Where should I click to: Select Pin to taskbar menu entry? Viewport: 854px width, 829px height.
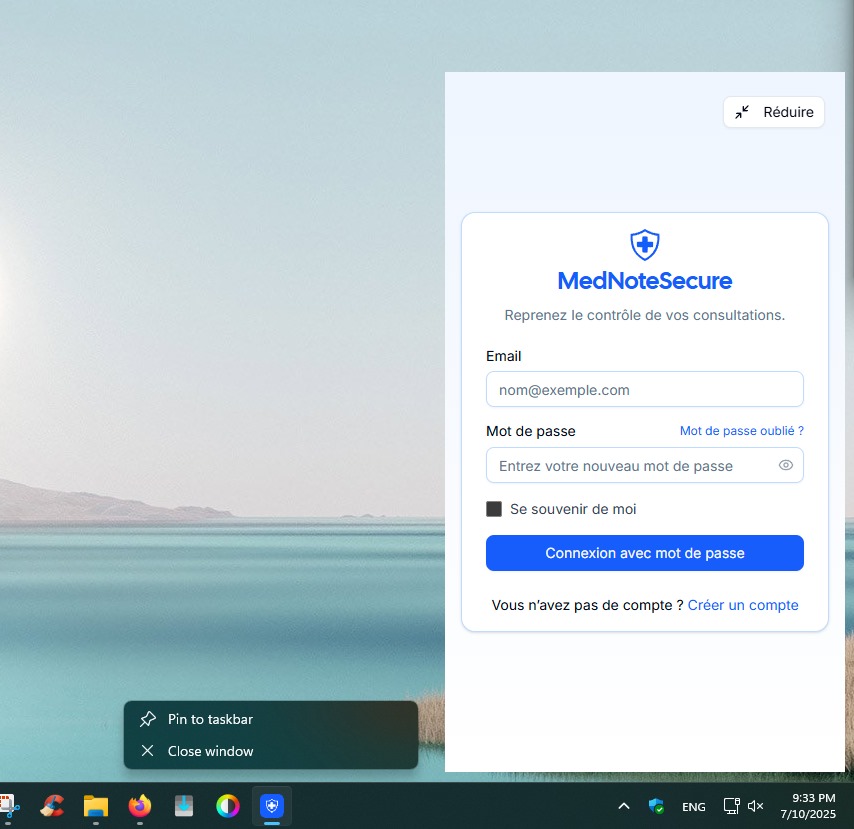tap(271, 719)
